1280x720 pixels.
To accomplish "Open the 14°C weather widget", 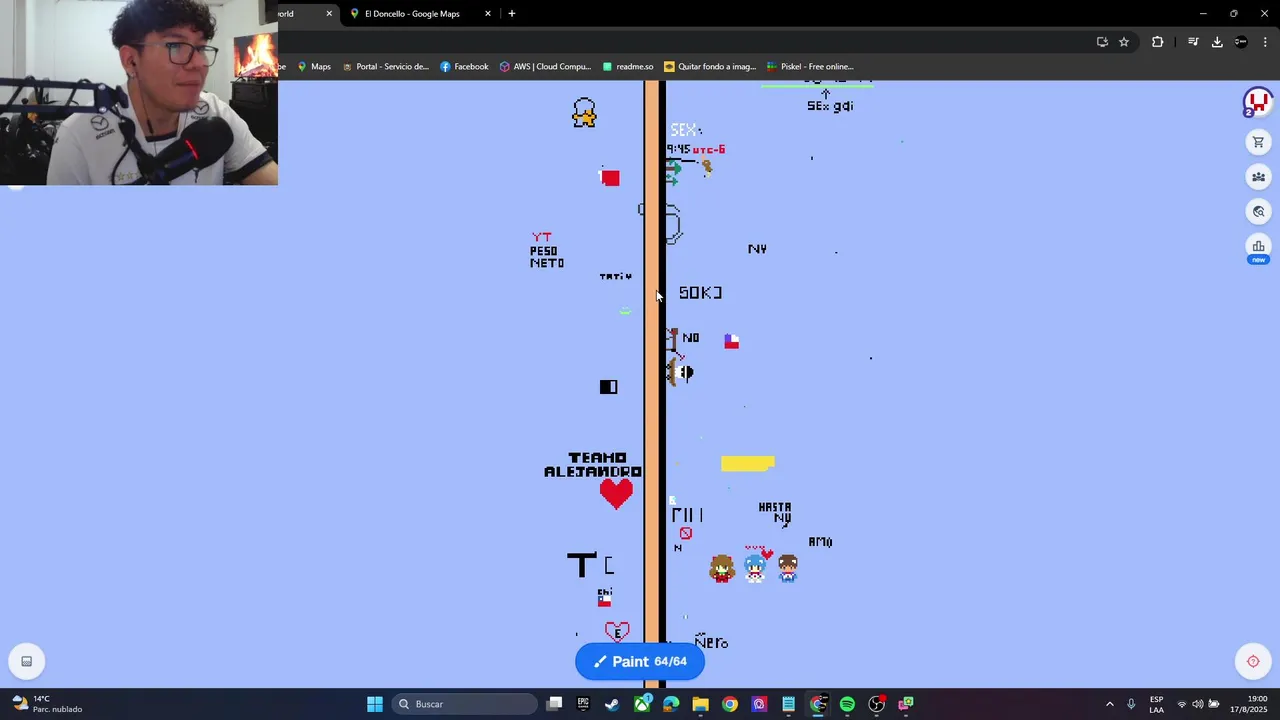I will pyautogui.click(x=48, y=704).
